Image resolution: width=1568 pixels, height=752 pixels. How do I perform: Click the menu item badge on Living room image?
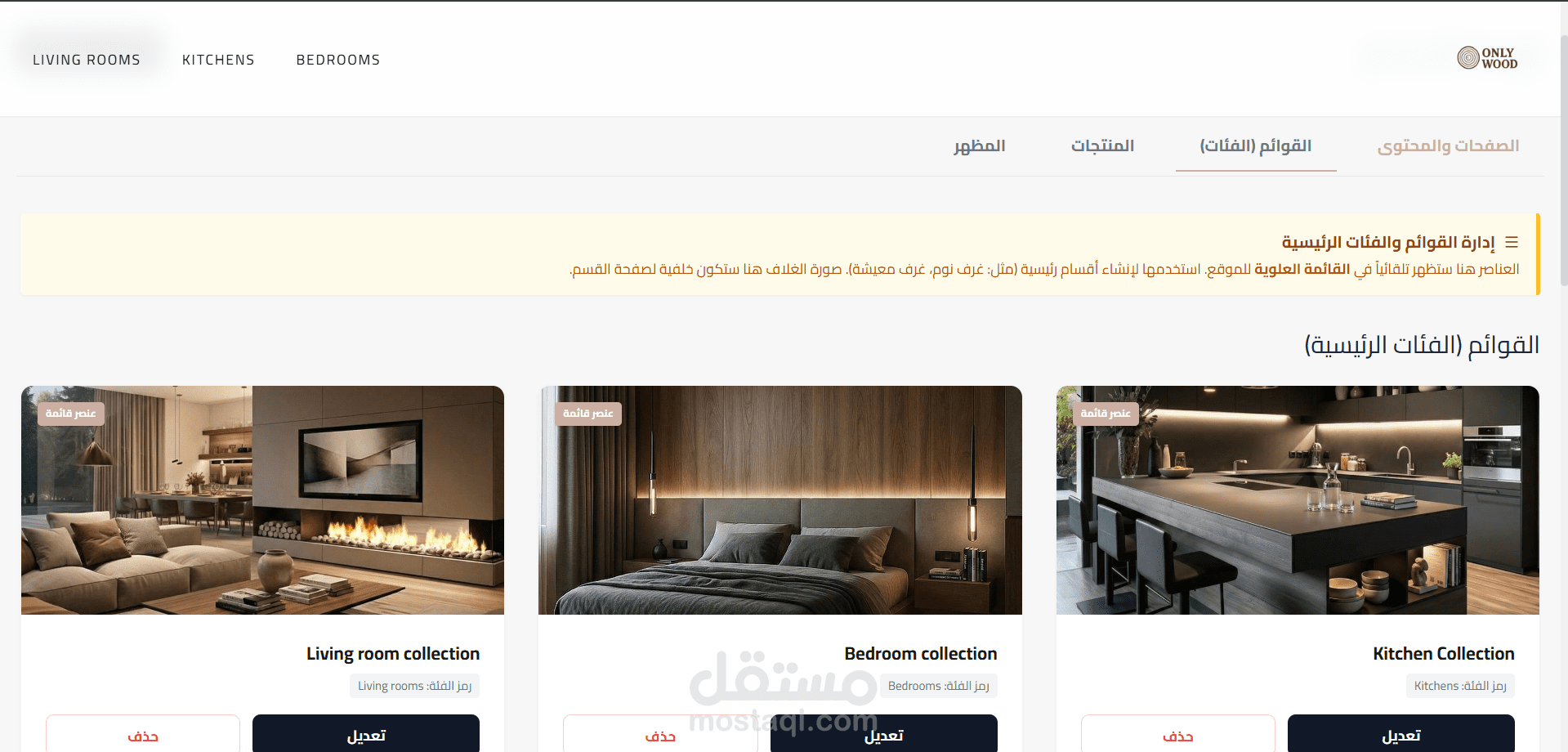[70, 414]
